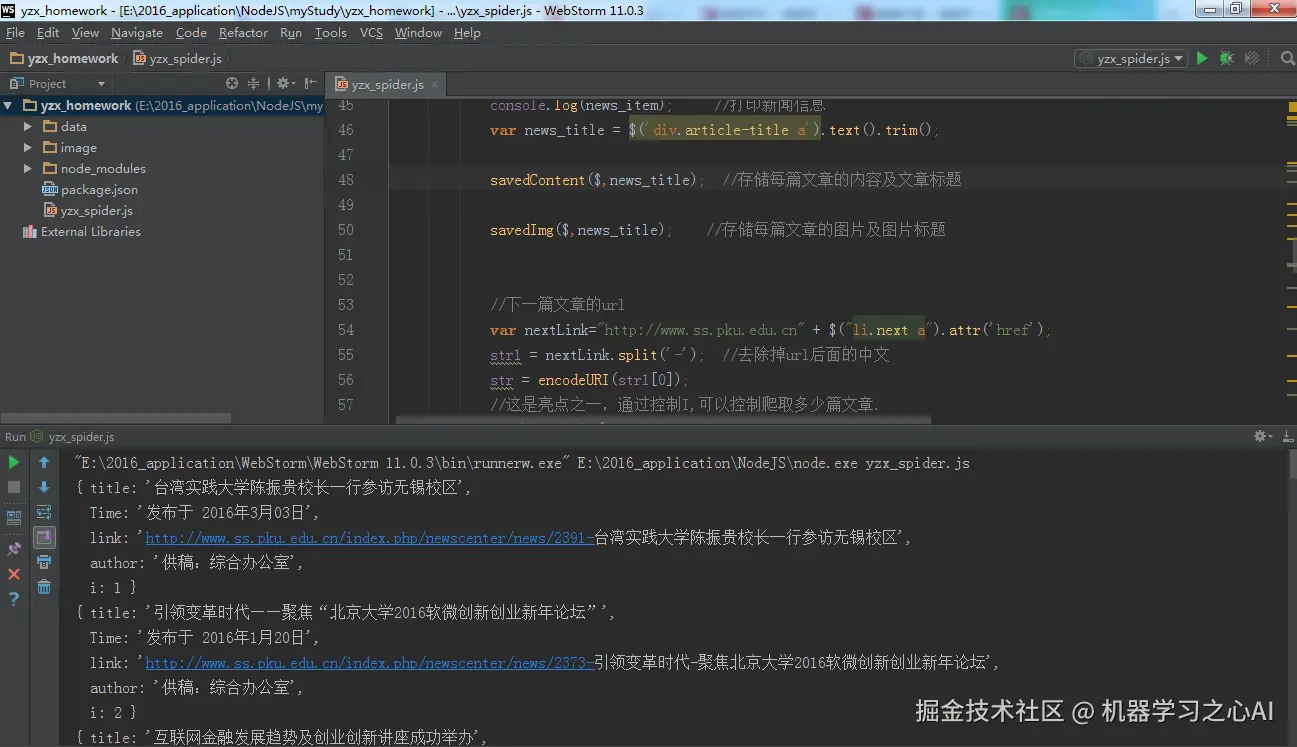Open Run panel settings gear
1297x747 pixels.
(x=1263, y=437)
